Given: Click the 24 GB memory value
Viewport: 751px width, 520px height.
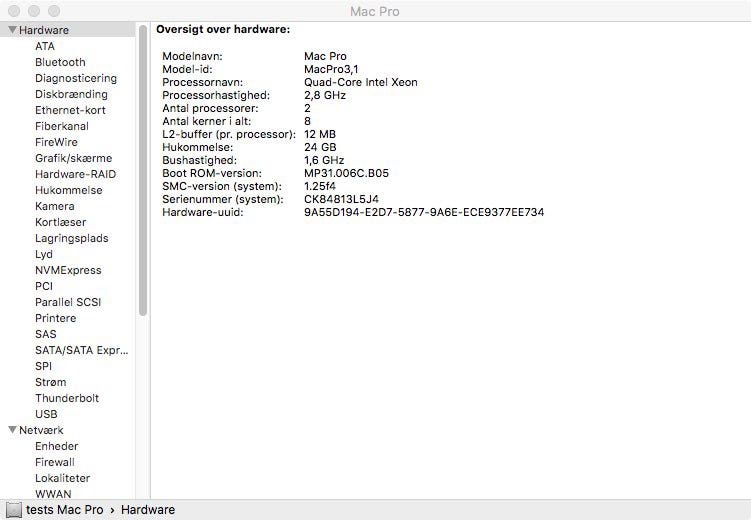Looking at the screenshot, I should [x=320, y=147].
